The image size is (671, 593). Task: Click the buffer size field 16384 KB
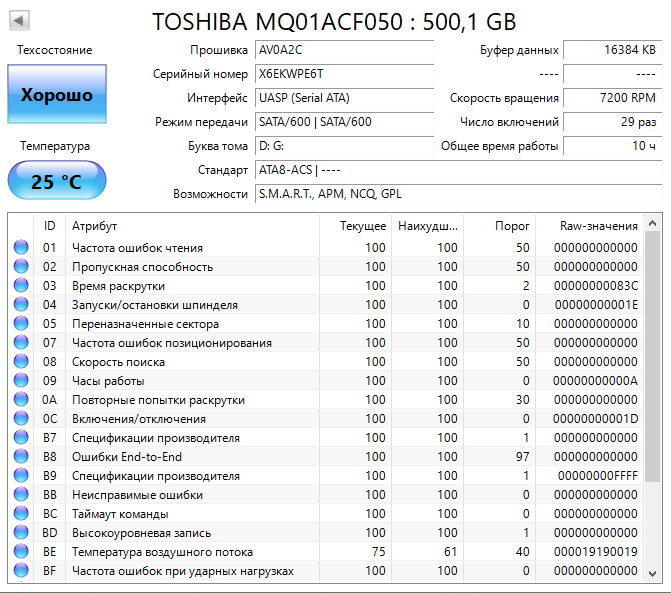pyautogui.click(x=612, y=50)
